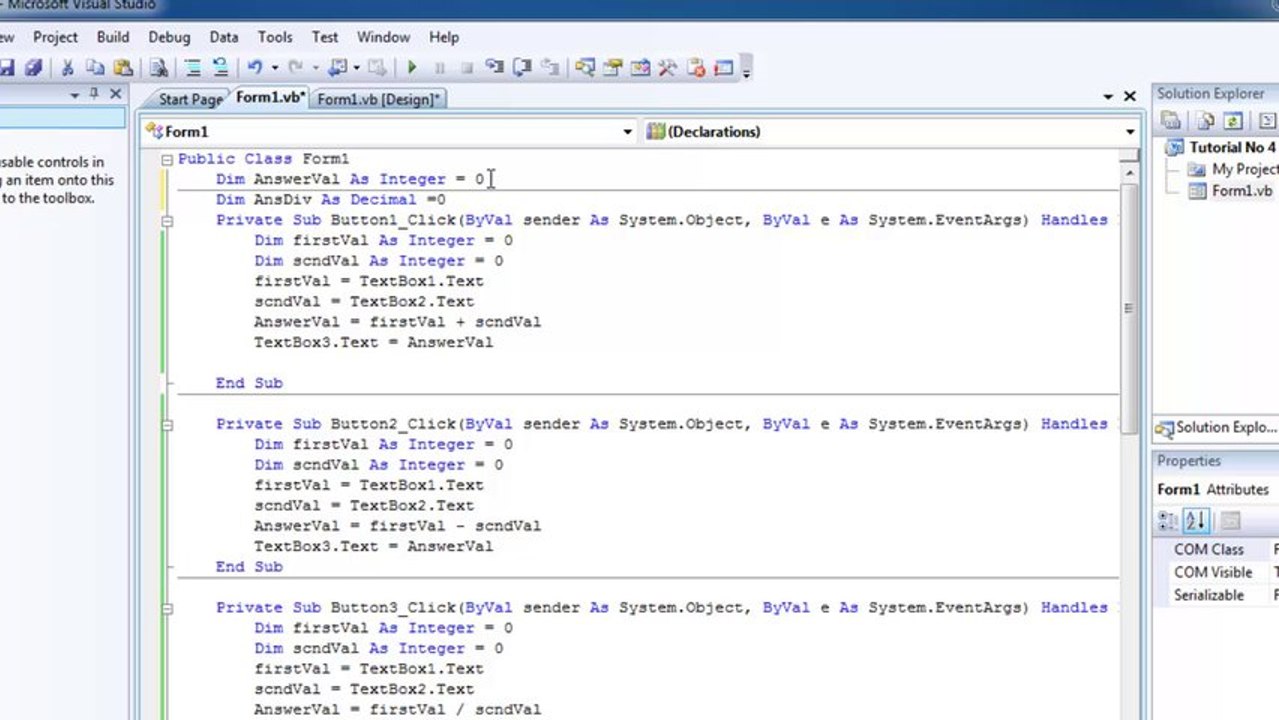Click the green Start Debugging button
Image resolution: width=1279 pixels, height=720 pixels.
pyautogui.click(x=411, y=68)
